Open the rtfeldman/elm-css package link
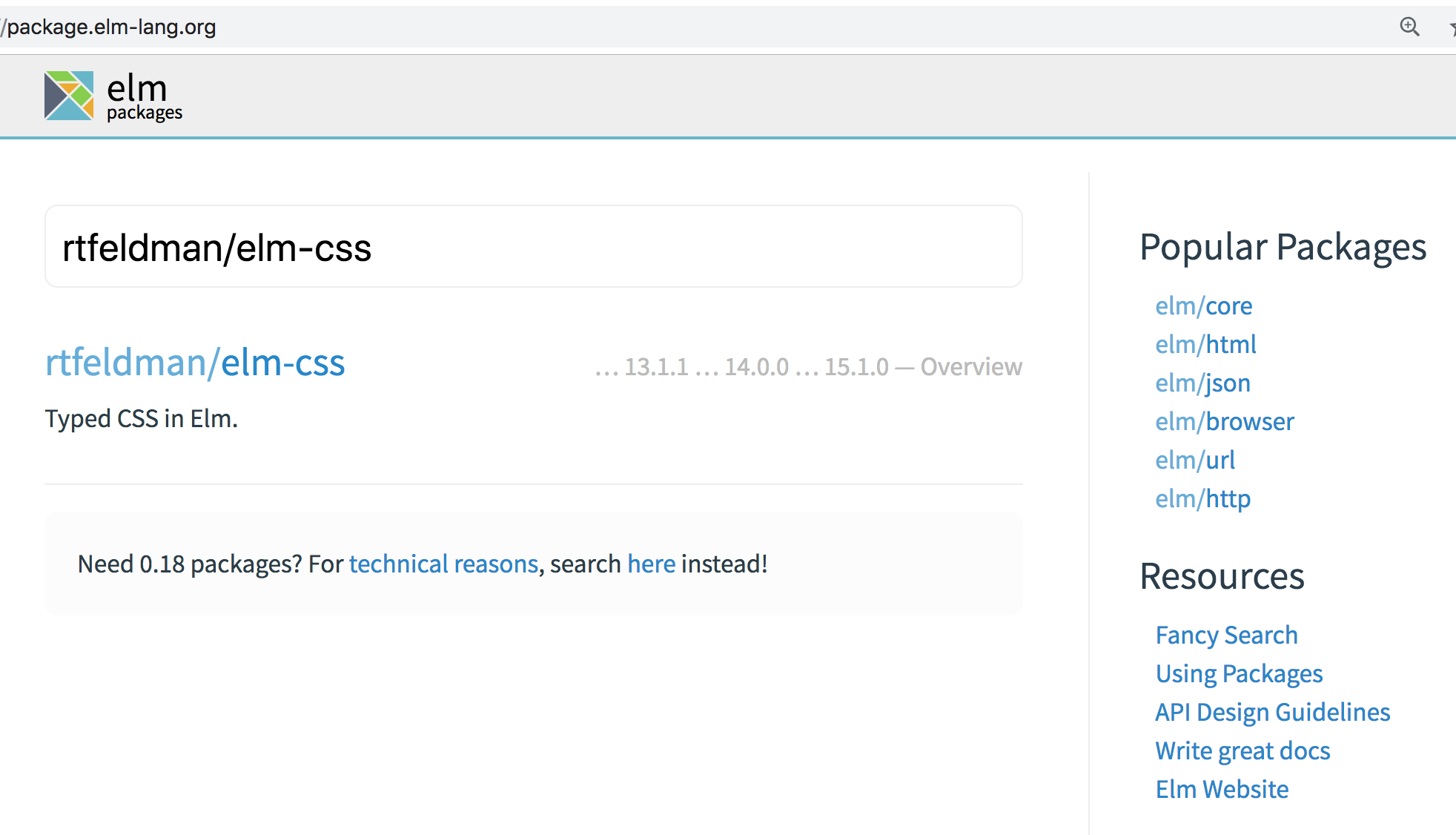Screen dimensions: 1456x835 tap(195, 363)
